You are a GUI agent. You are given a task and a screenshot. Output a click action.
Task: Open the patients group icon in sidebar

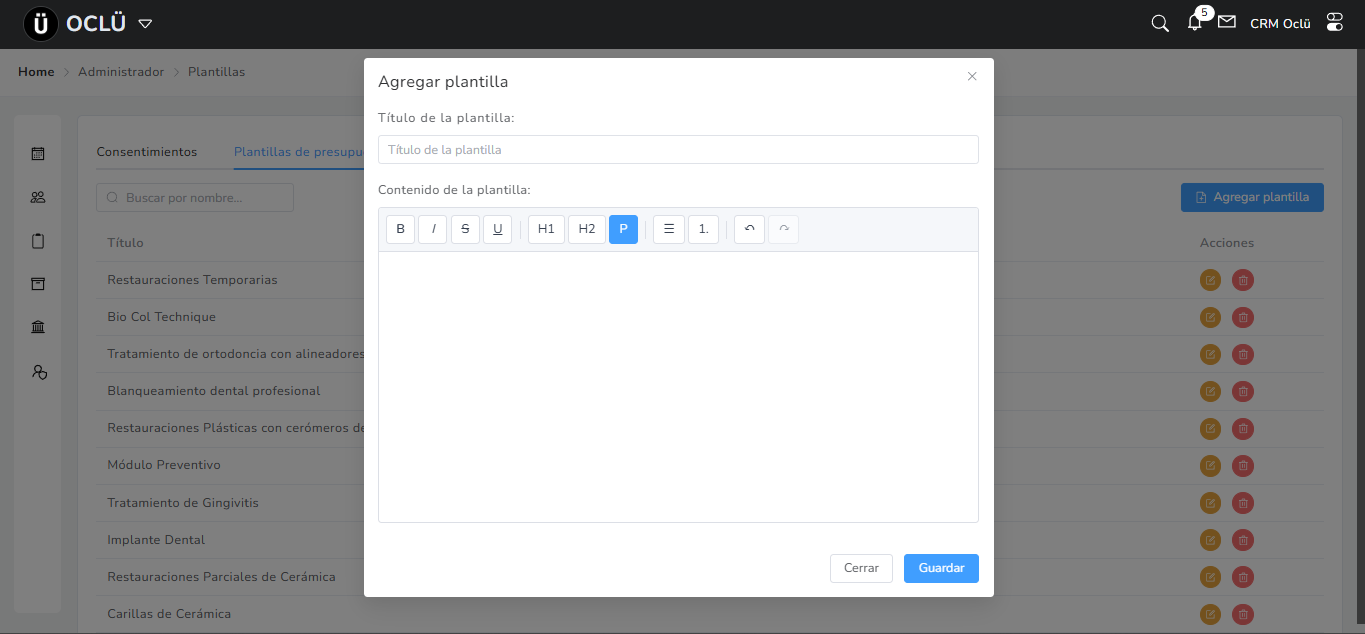point(38,197)
